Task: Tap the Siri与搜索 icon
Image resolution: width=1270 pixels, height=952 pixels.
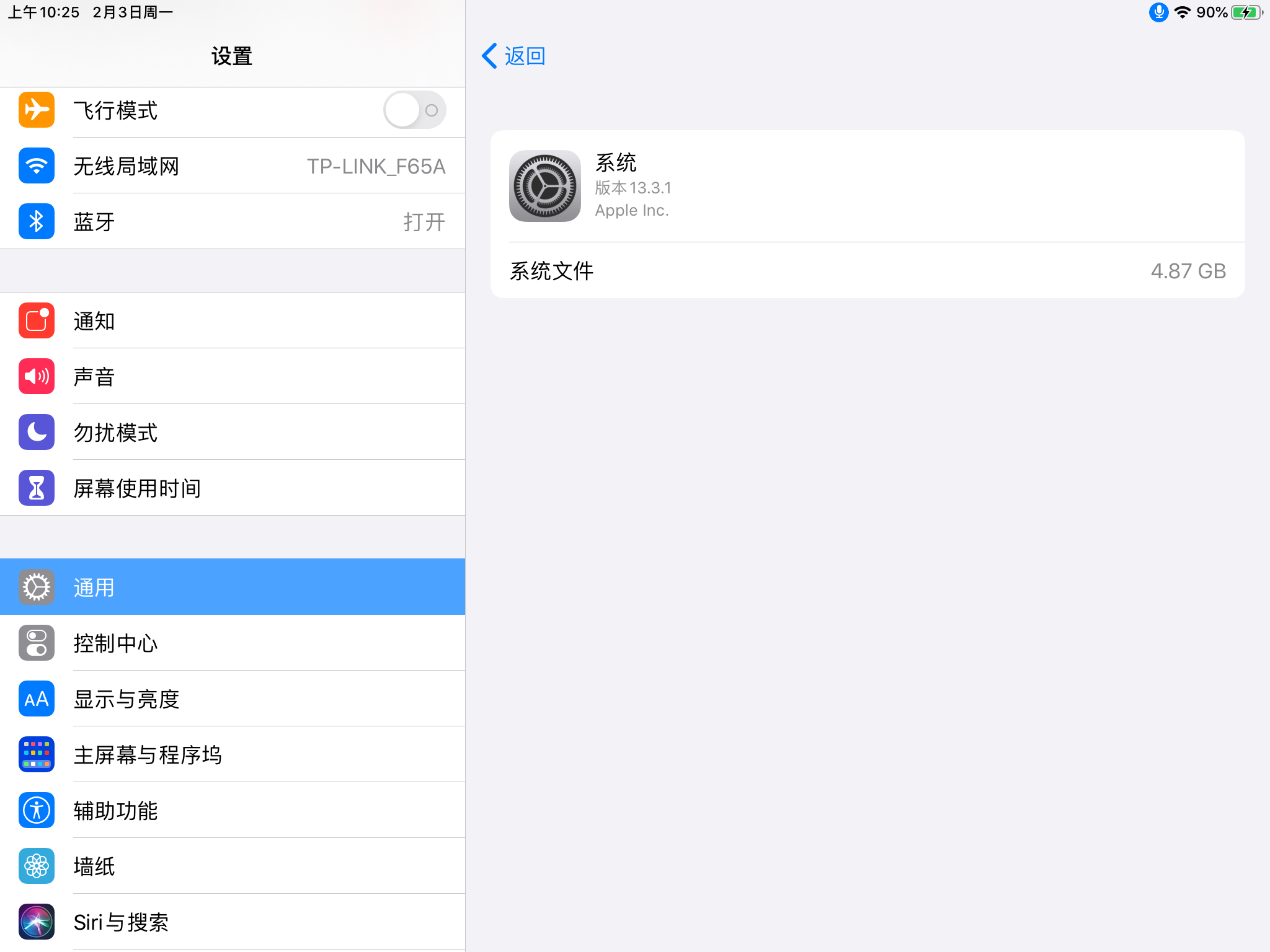Action: click(x=37, y=922)
